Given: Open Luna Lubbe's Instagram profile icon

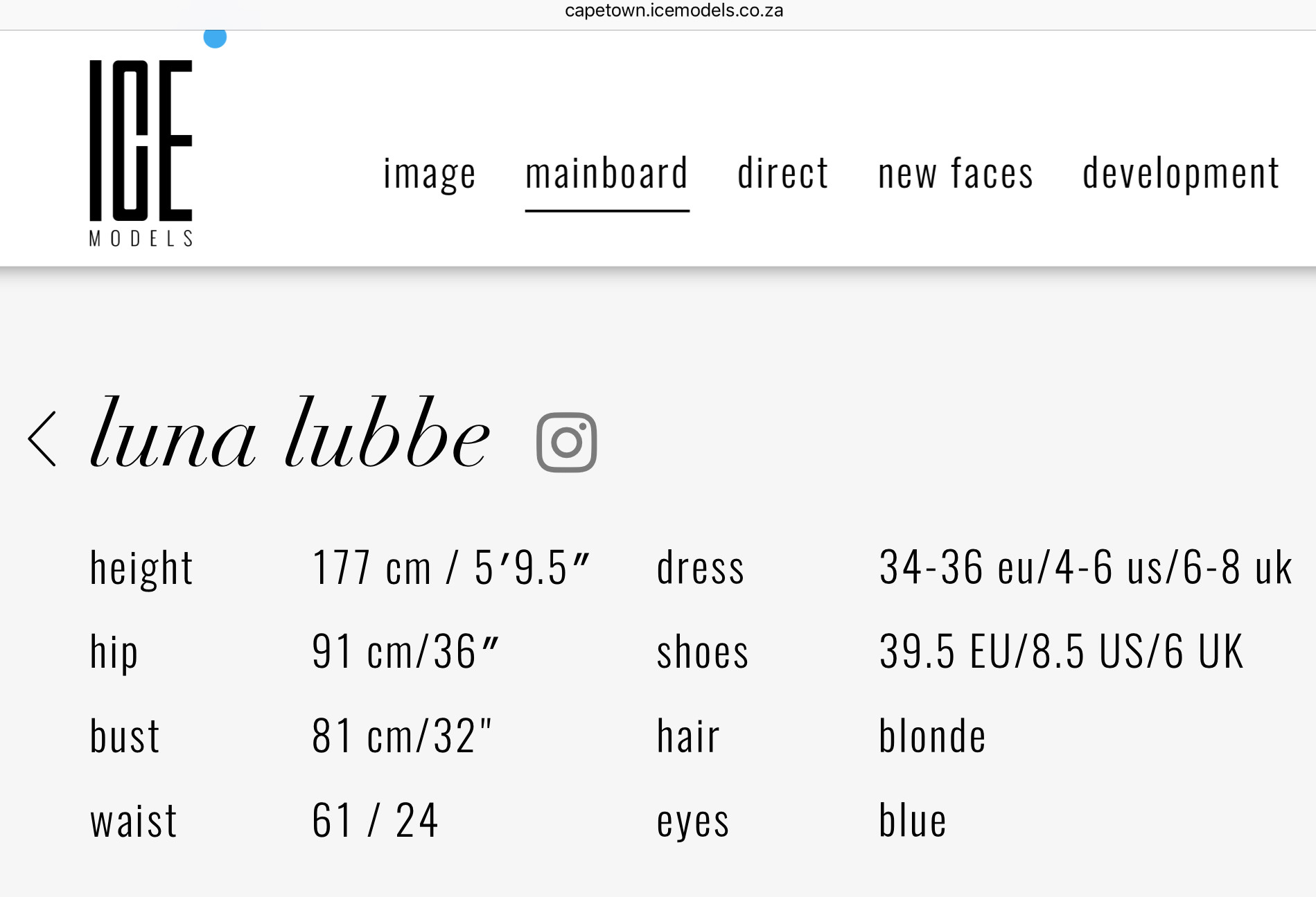Looking at the screenshot, I should (566, 442).
